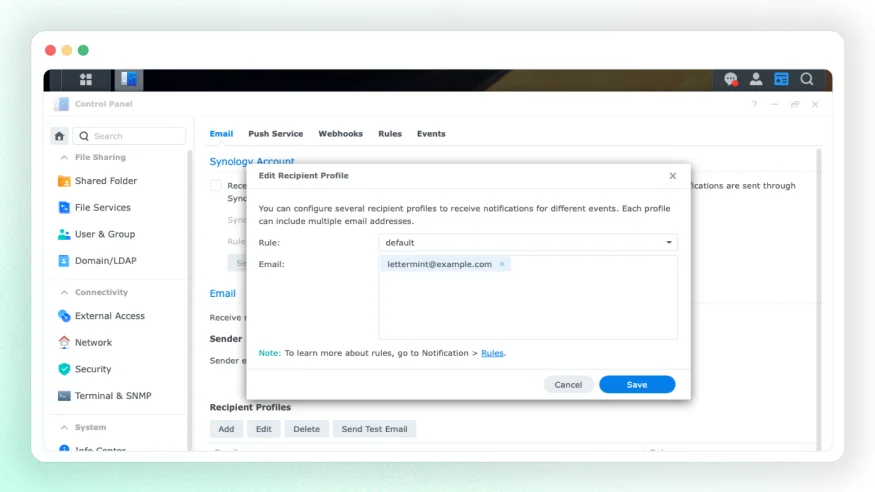875x492 pixels.
Task: Close the Edit Recipient Profile dialog
Action: click(672, 176)
